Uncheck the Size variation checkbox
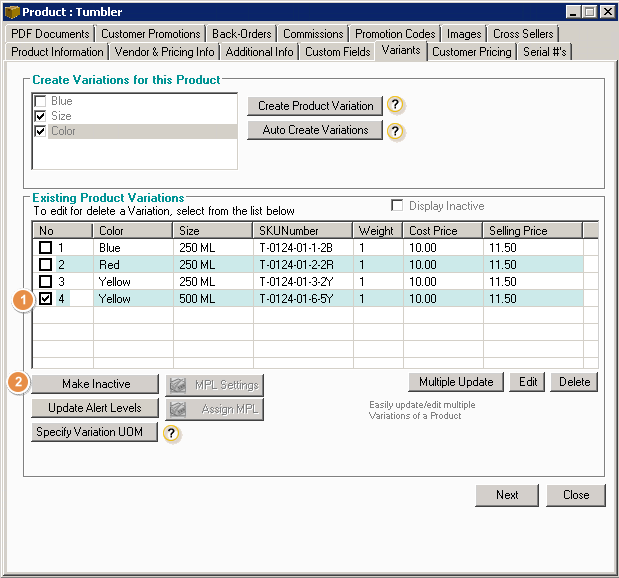Screen dimensions: 619x578 pyautogui.click(x=41, y=116)
